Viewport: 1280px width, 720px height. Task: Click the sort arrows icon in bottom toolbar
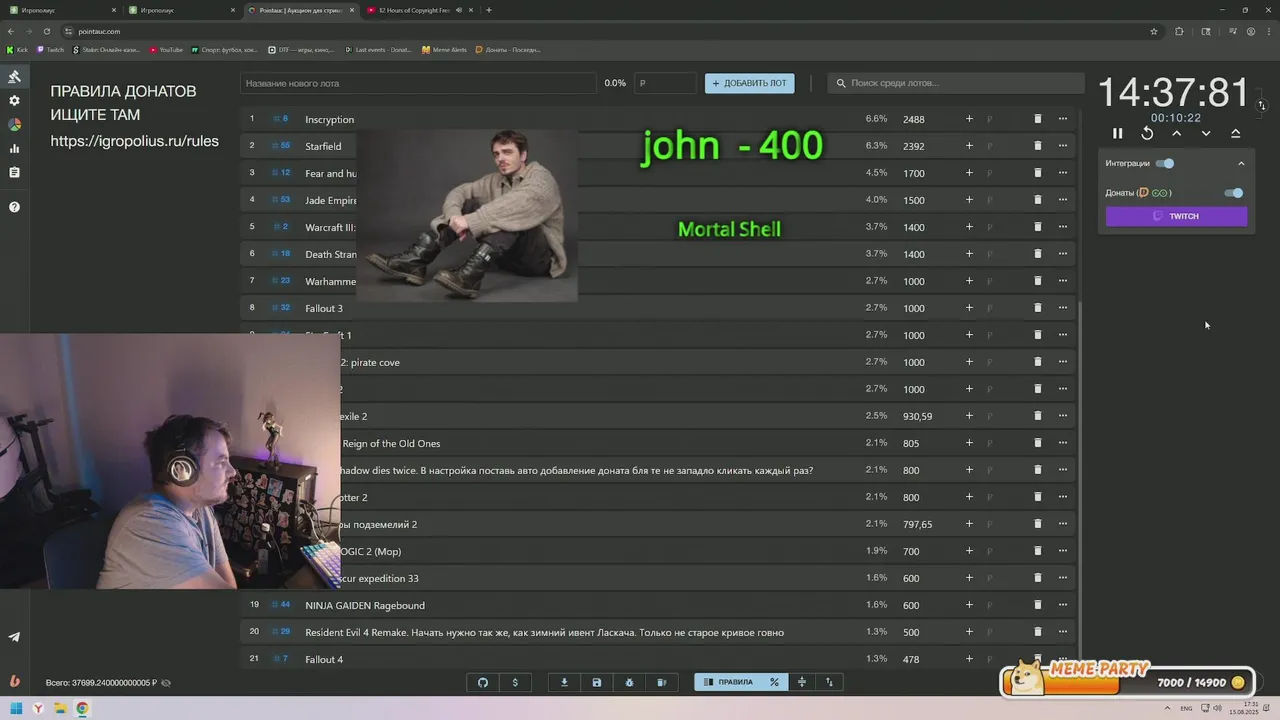[x=829, y=682]
